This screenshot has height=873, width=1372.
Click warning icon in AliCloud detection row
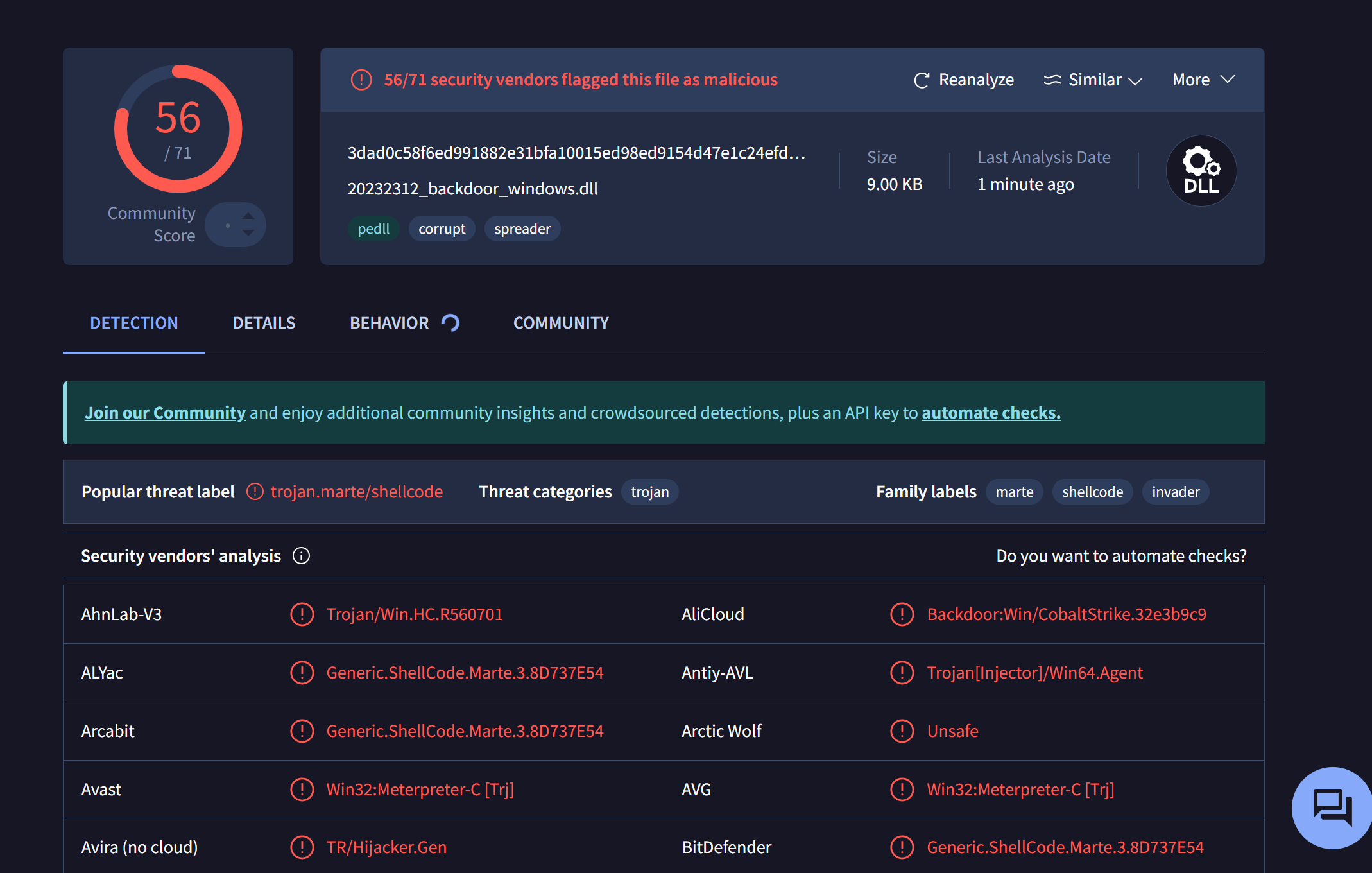click(902, 614)
